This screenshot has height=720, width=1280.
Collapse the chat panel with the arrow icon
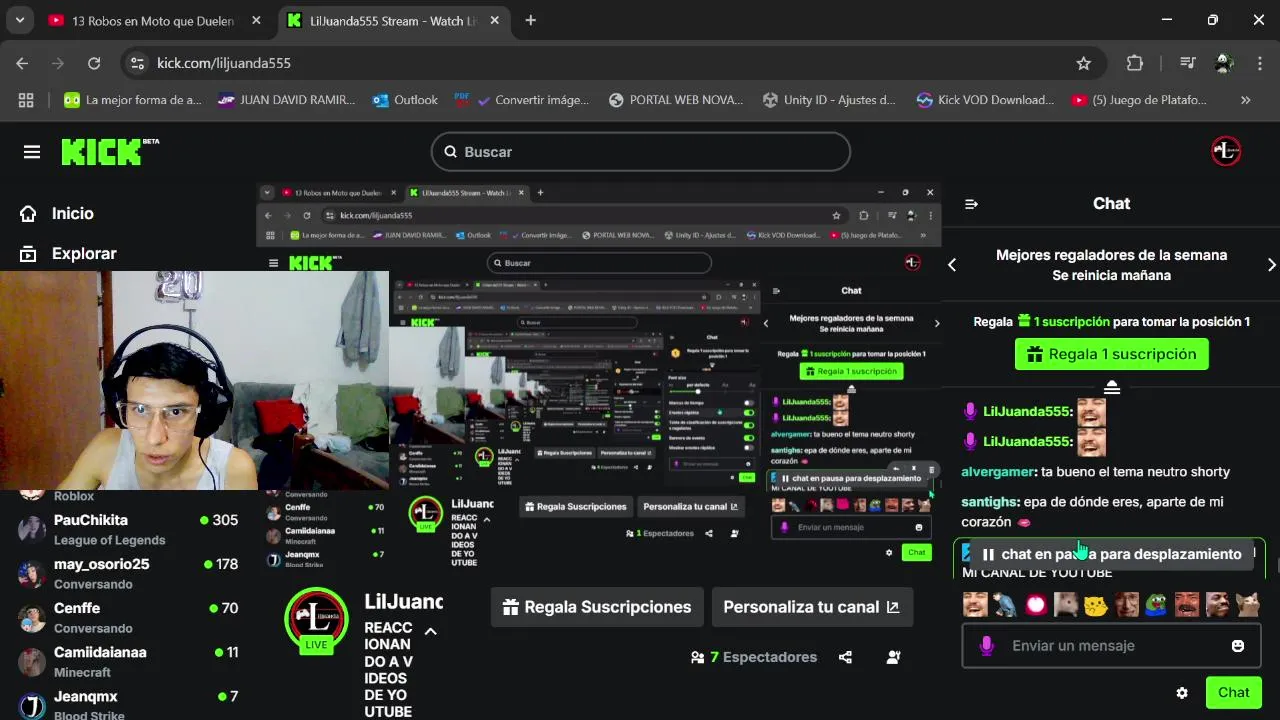pyautogui.click(x=971, y=204)
